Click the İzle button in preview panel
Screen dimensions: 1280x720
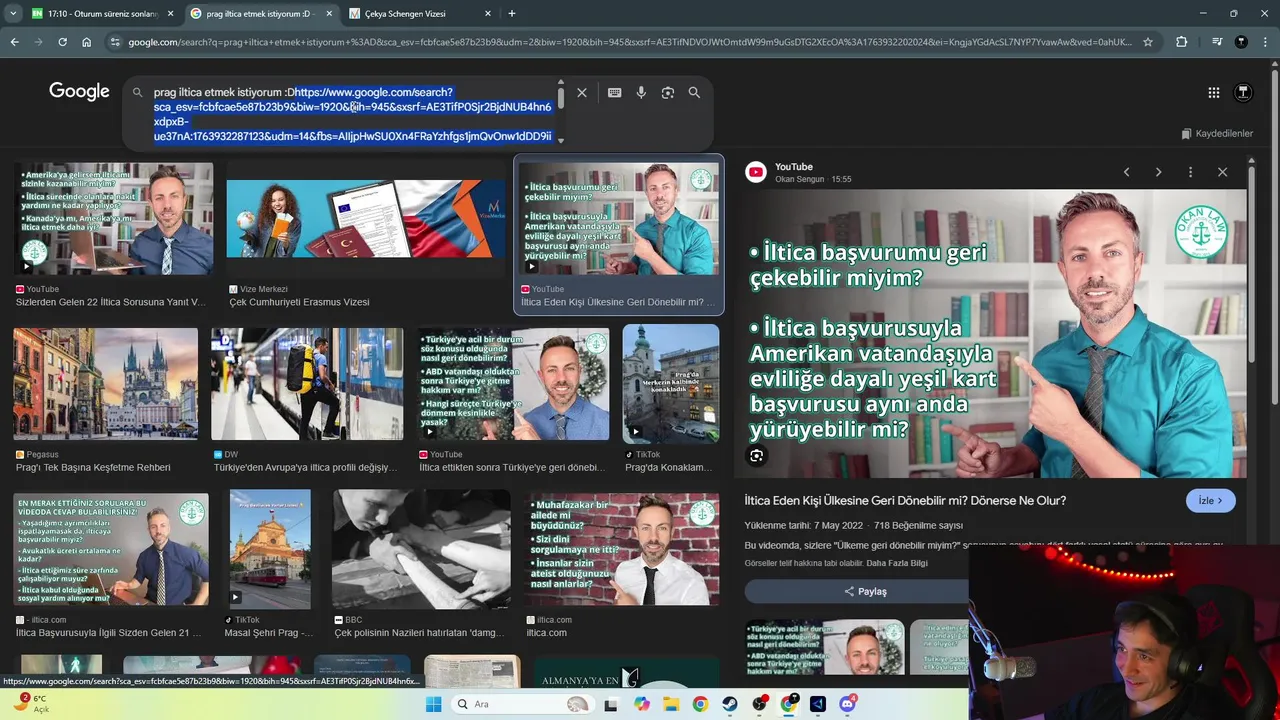point(1211,501)
